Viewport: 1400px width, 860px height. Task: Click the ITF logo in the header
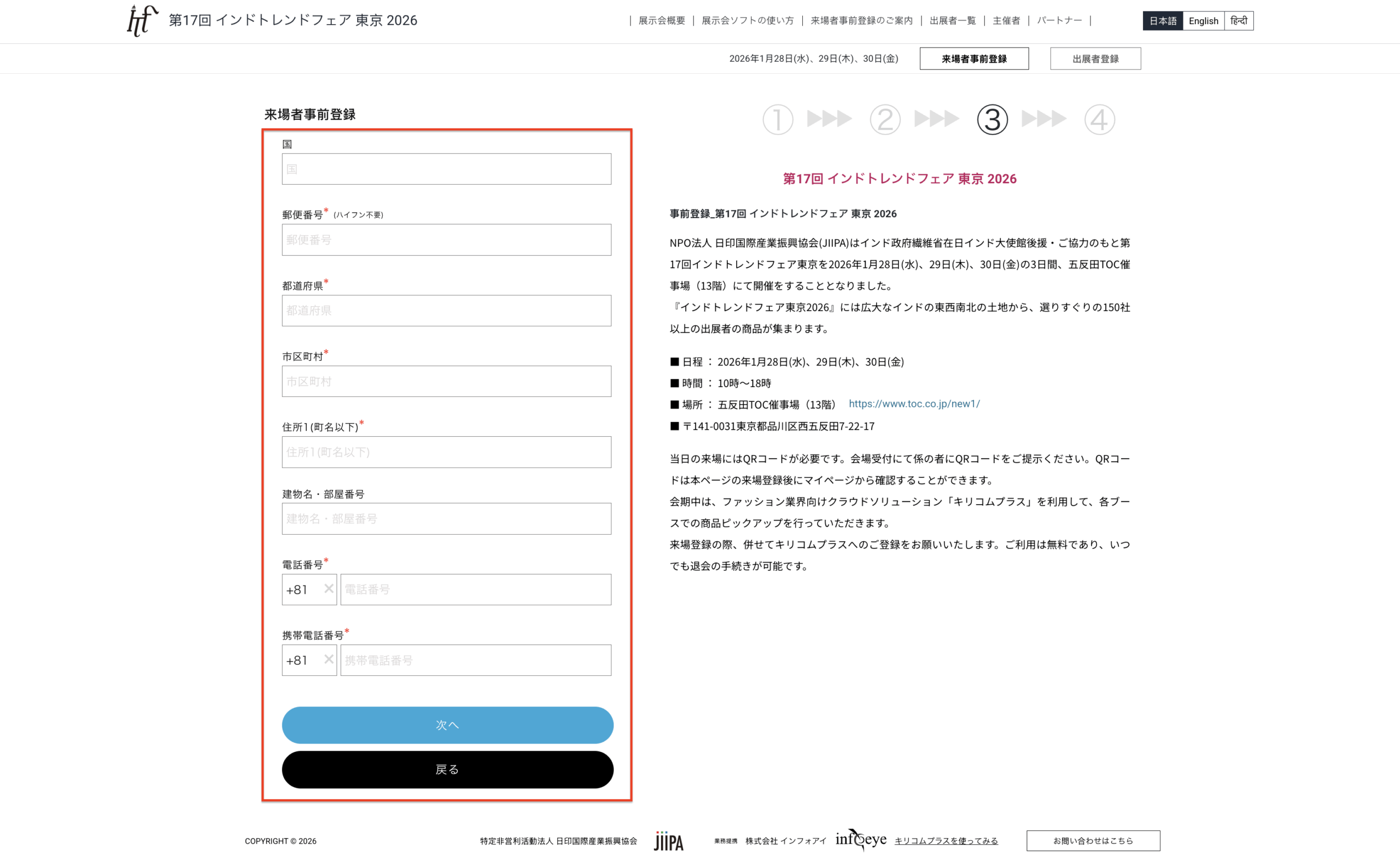pos(142,20)
